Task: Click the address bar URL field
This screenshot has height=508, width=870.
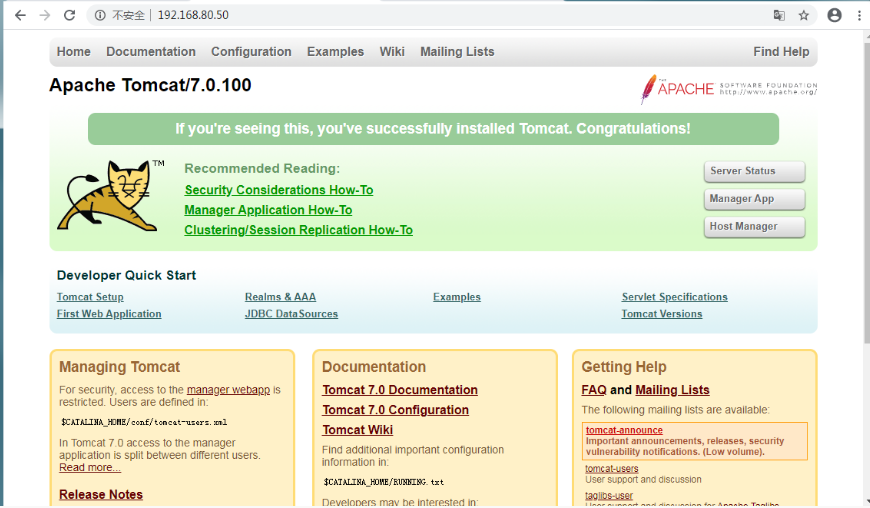Action: [x=400, y=15]
